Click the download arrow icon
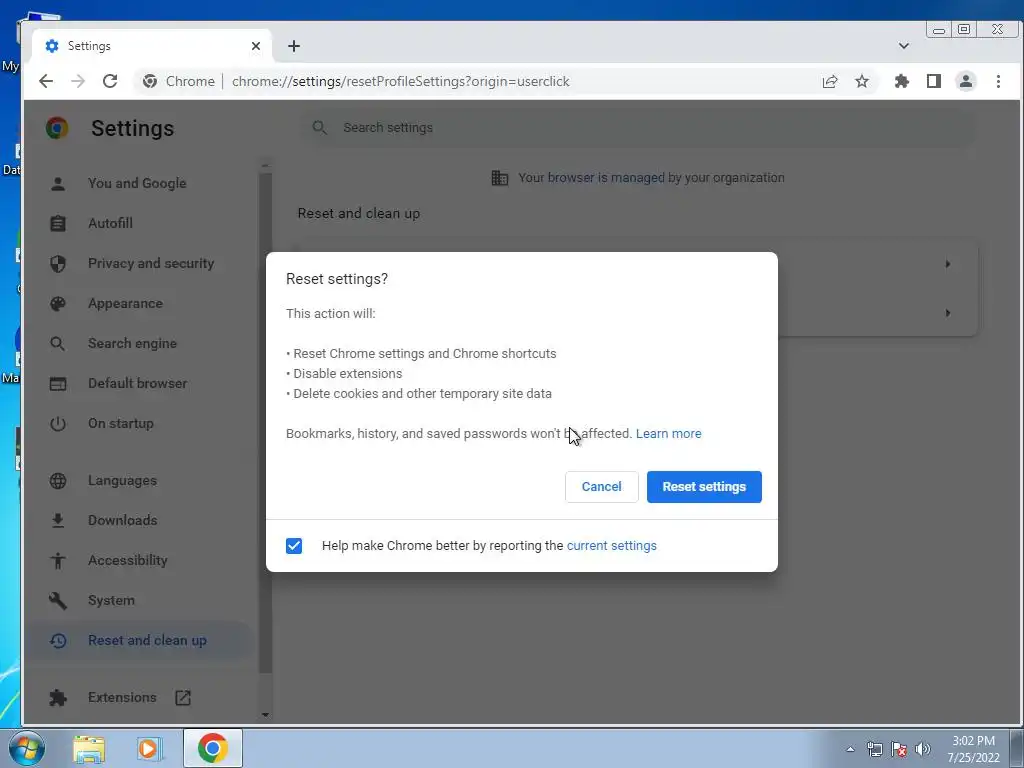This screenshot has height=768, width=1024. pyautogui.click(x=57, y=520)
